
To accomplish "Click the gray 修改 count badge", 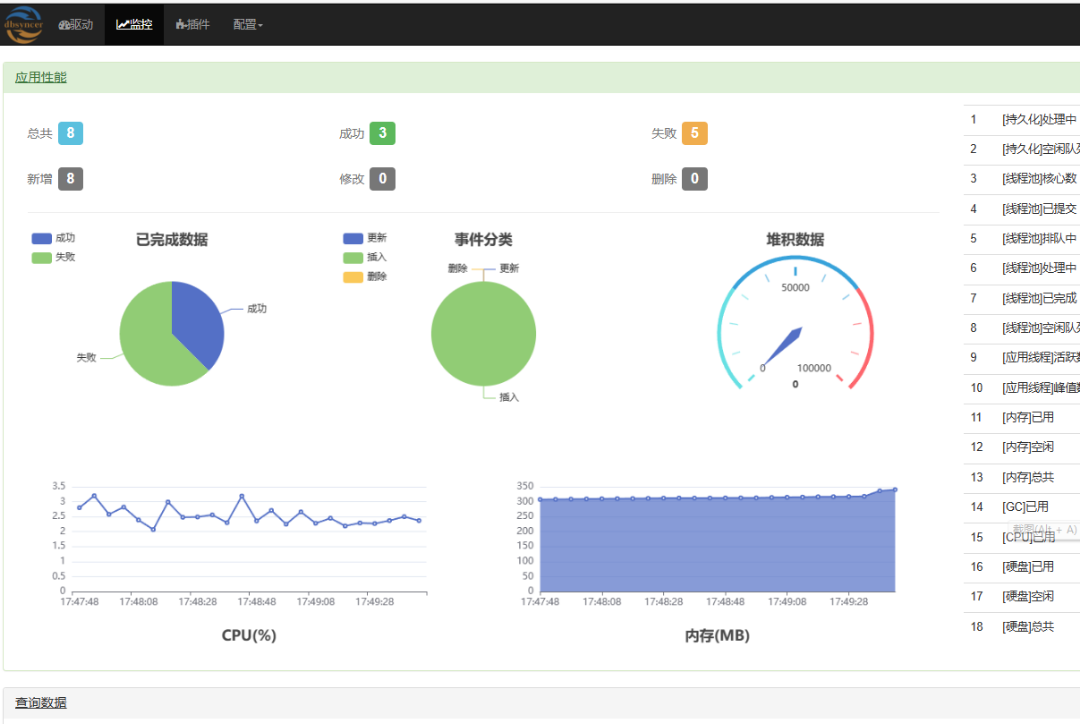I will coord(382,179).
